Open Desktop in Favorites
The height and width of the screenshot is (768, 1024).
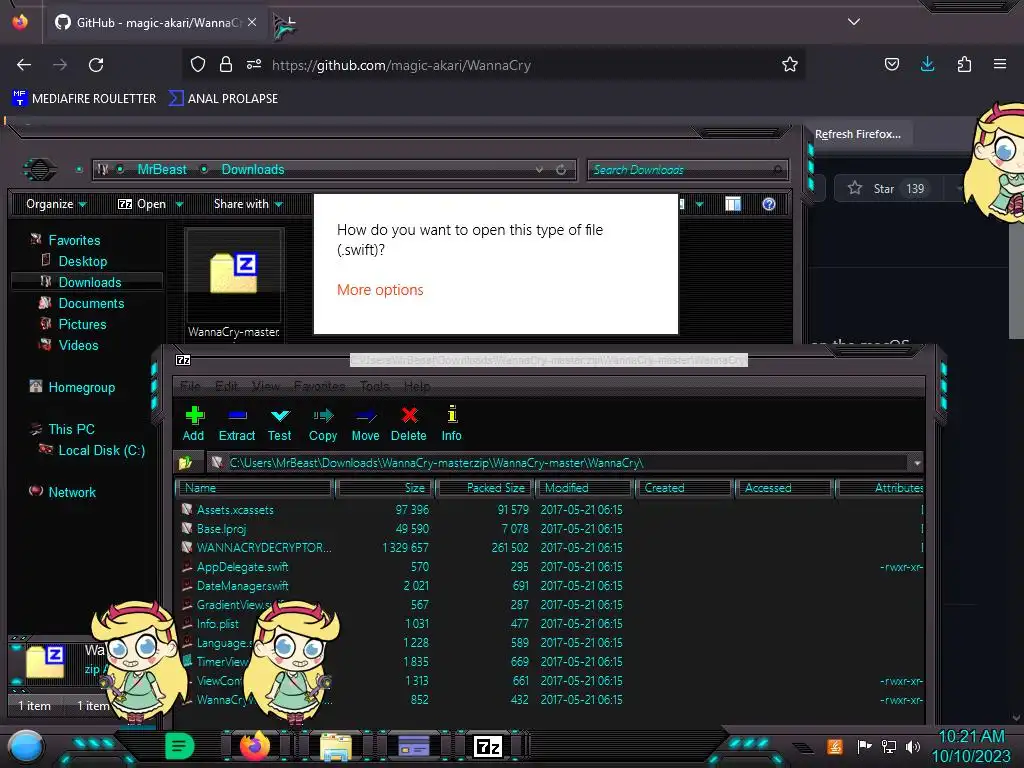[x=83, y=261]
